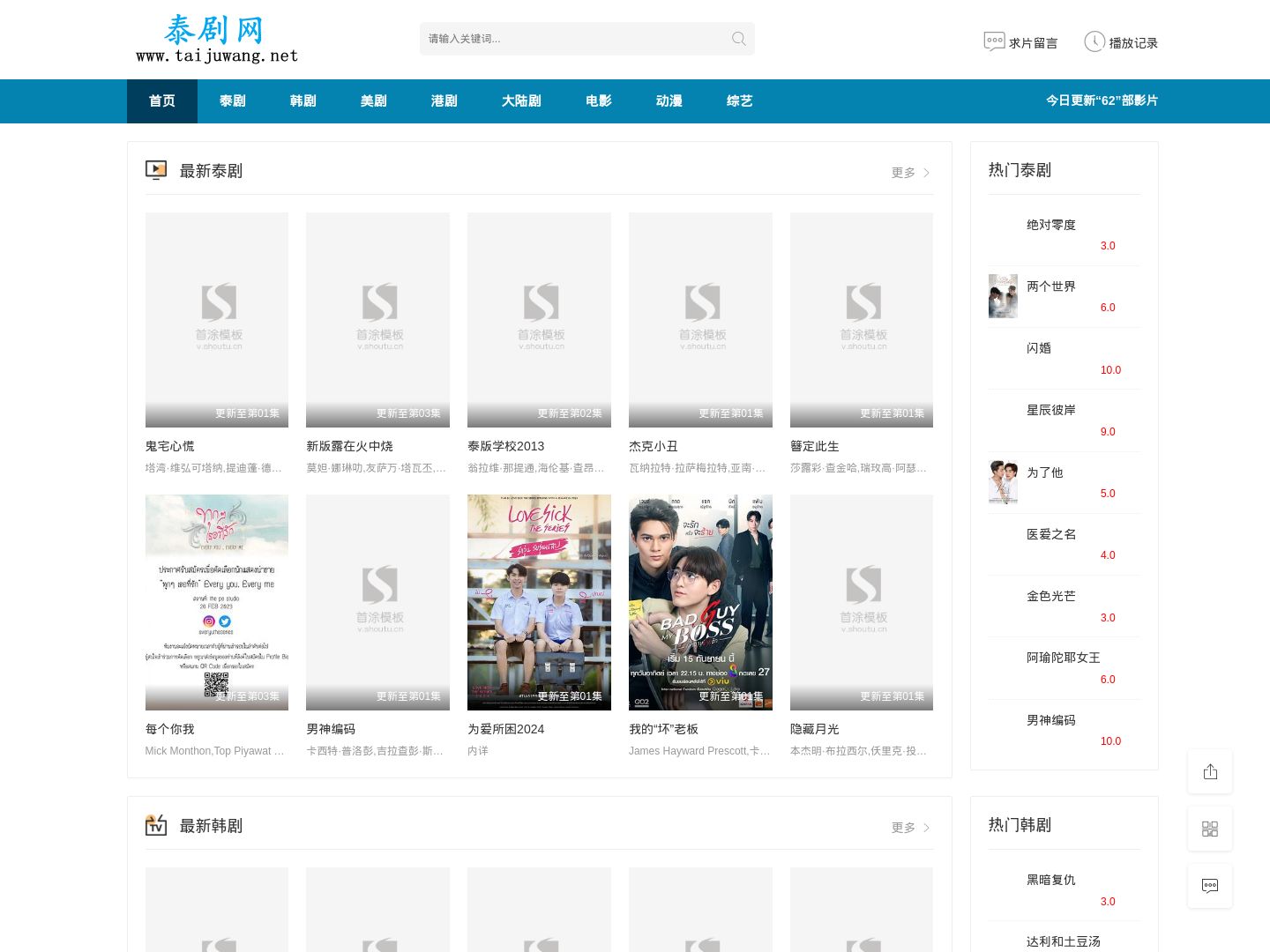The image size is (1270, 952).
Task: Focus the keyword search input field
Action: (573, 39)
